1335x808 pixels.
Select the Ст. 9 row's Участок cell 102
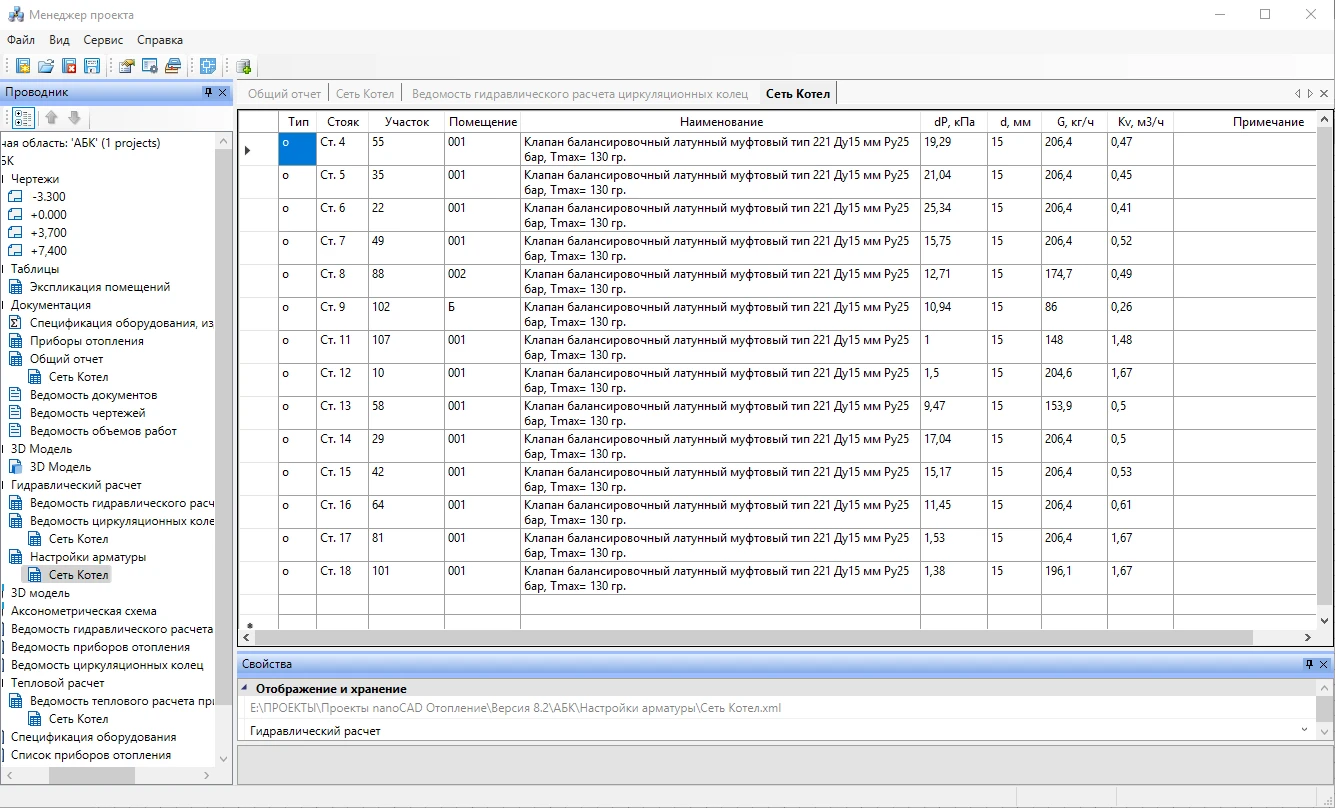[x=405, y=308]
